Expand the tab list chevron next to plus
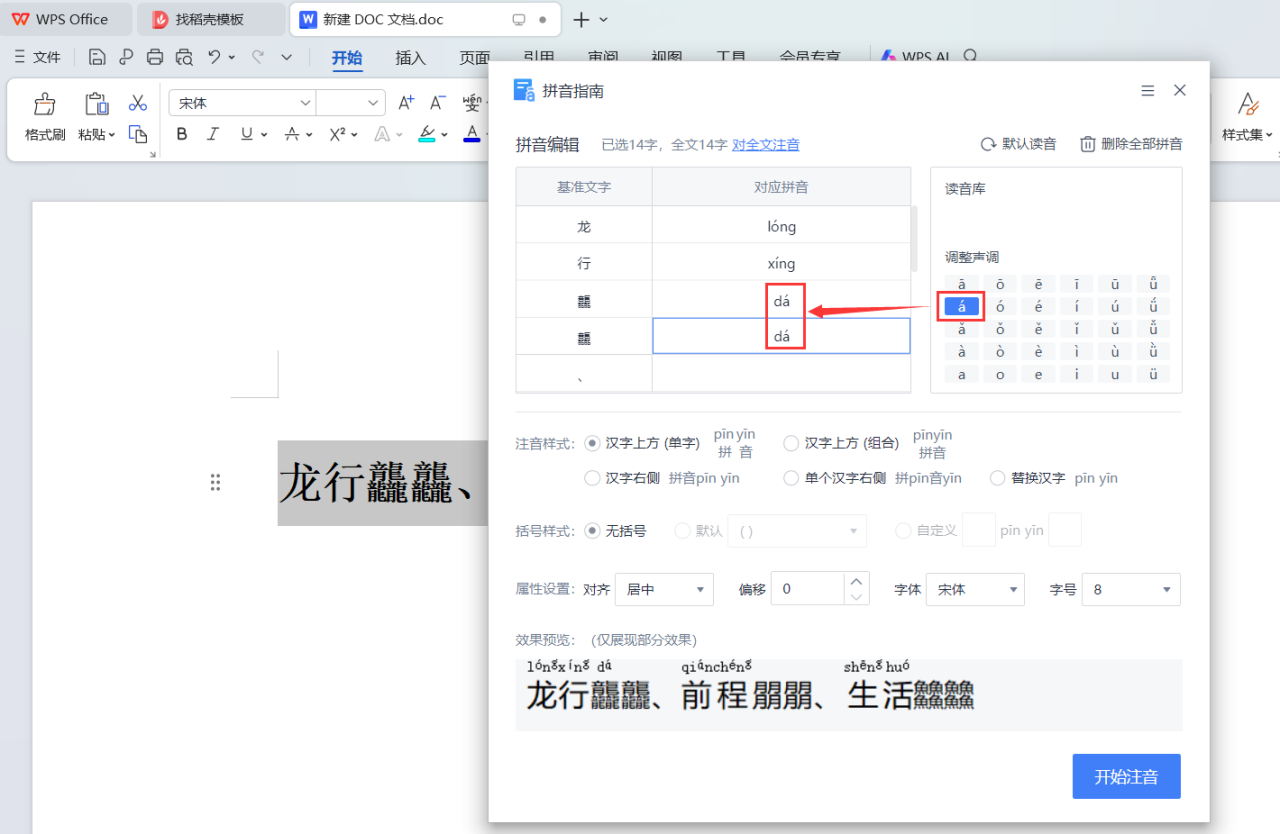 click(x=603, y=19)
